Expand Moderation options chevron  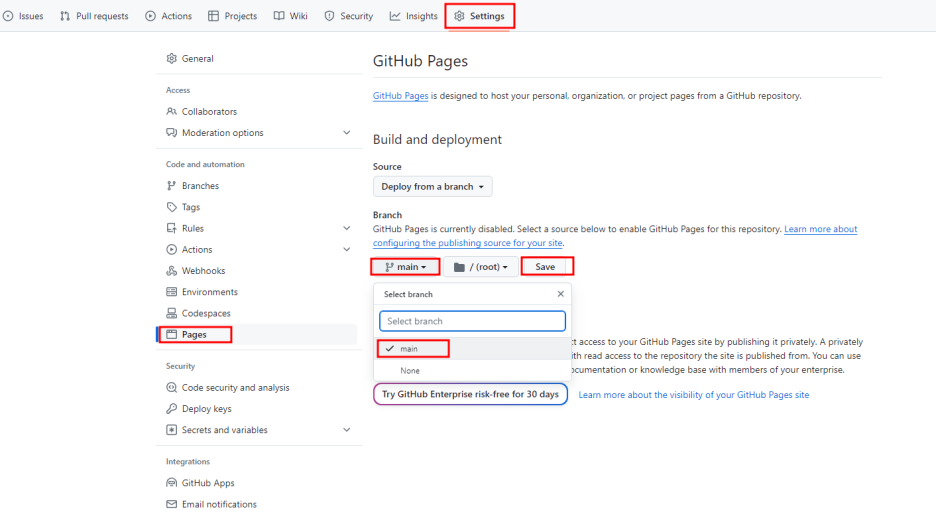point(347,133)
